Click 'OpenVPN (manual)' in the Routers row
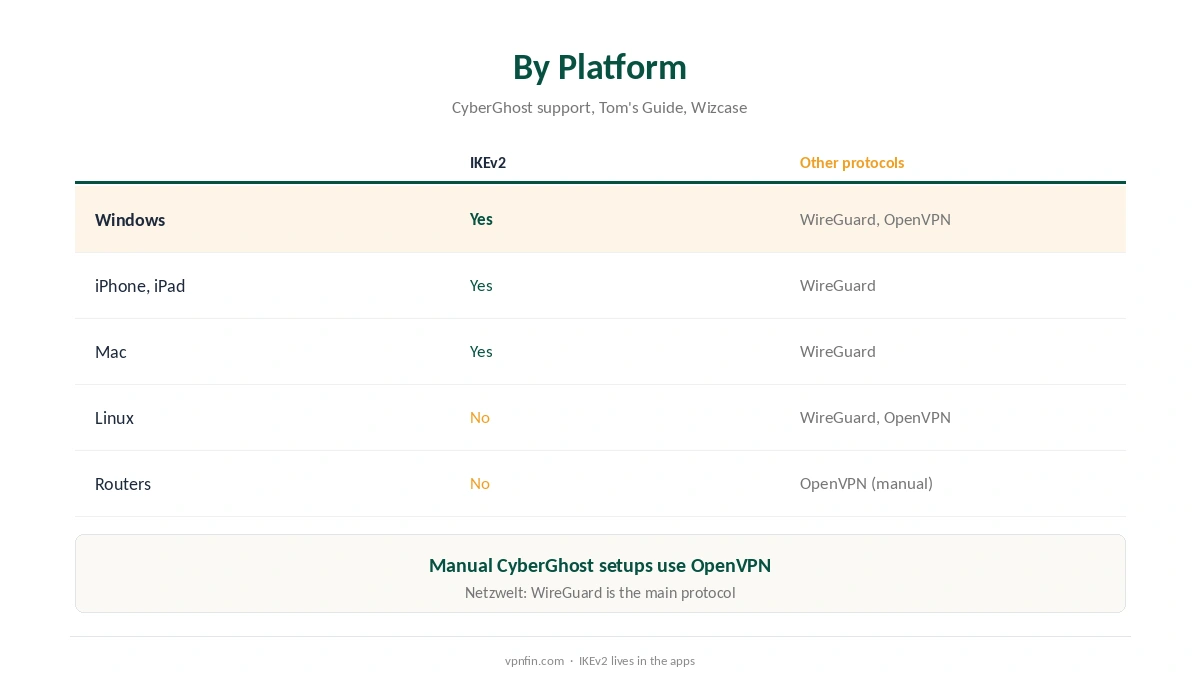Image resolution: width=1200 pixels, height=680 pixels. point(866,483)
